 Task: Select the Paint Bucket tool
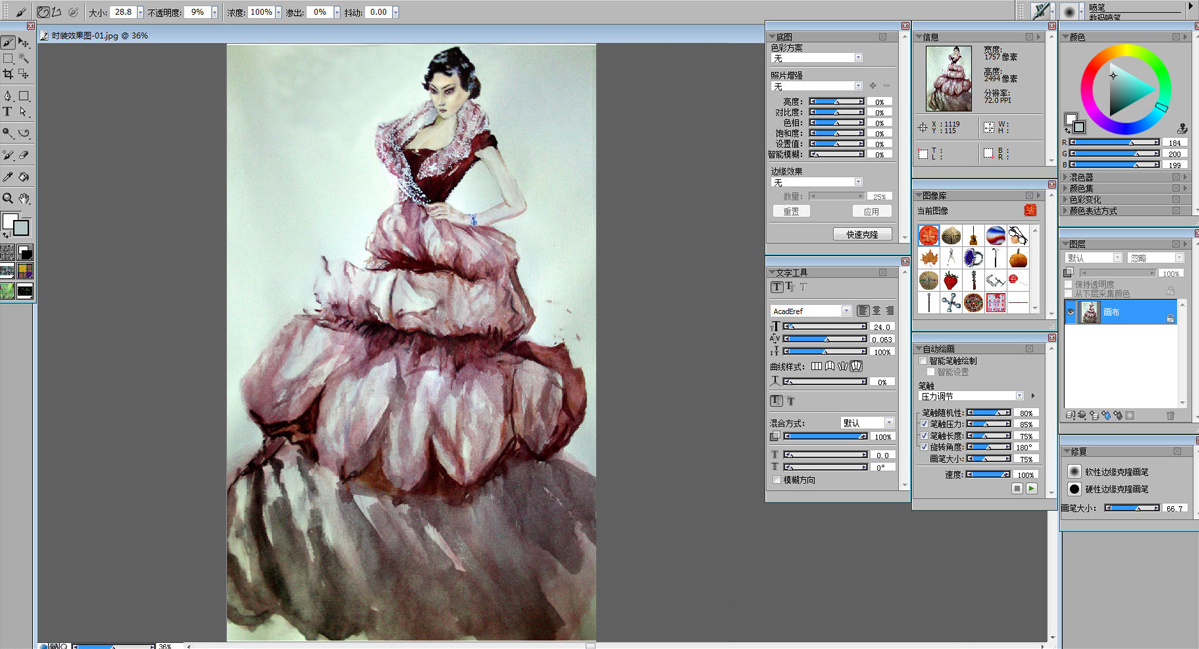point(24,177)
